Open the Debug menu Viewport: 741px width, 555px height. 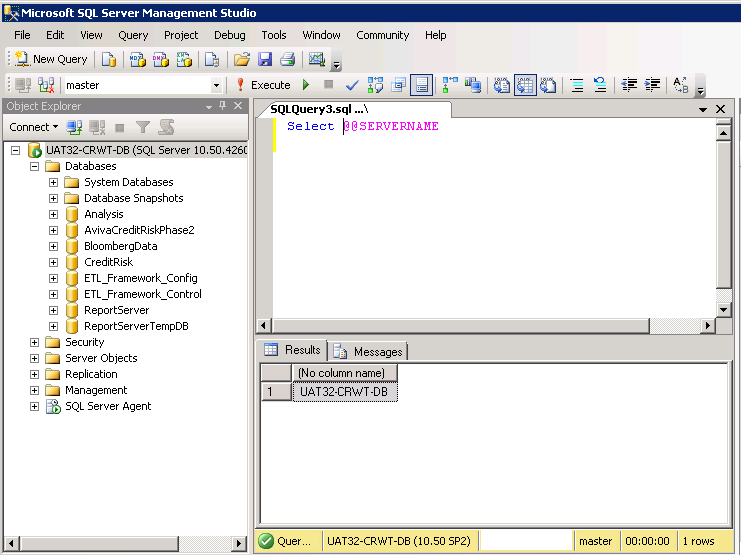[x=230, y=35]
